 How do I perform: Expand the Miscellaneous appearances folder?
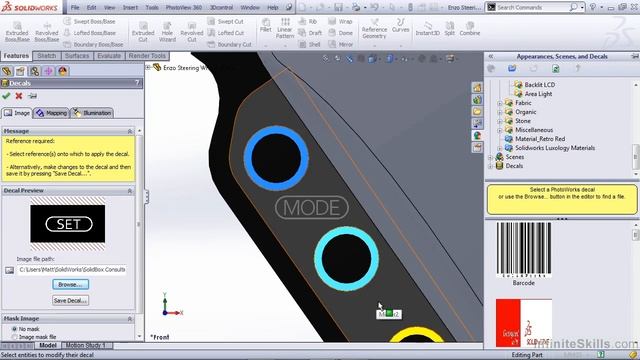[500, 130]
